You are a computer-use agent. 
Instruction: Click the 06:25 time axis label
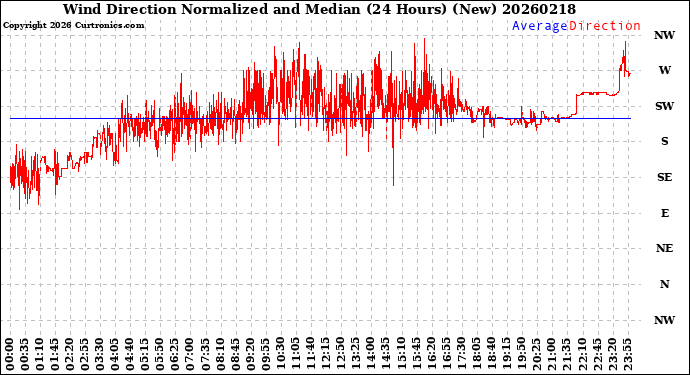[176, 355]
